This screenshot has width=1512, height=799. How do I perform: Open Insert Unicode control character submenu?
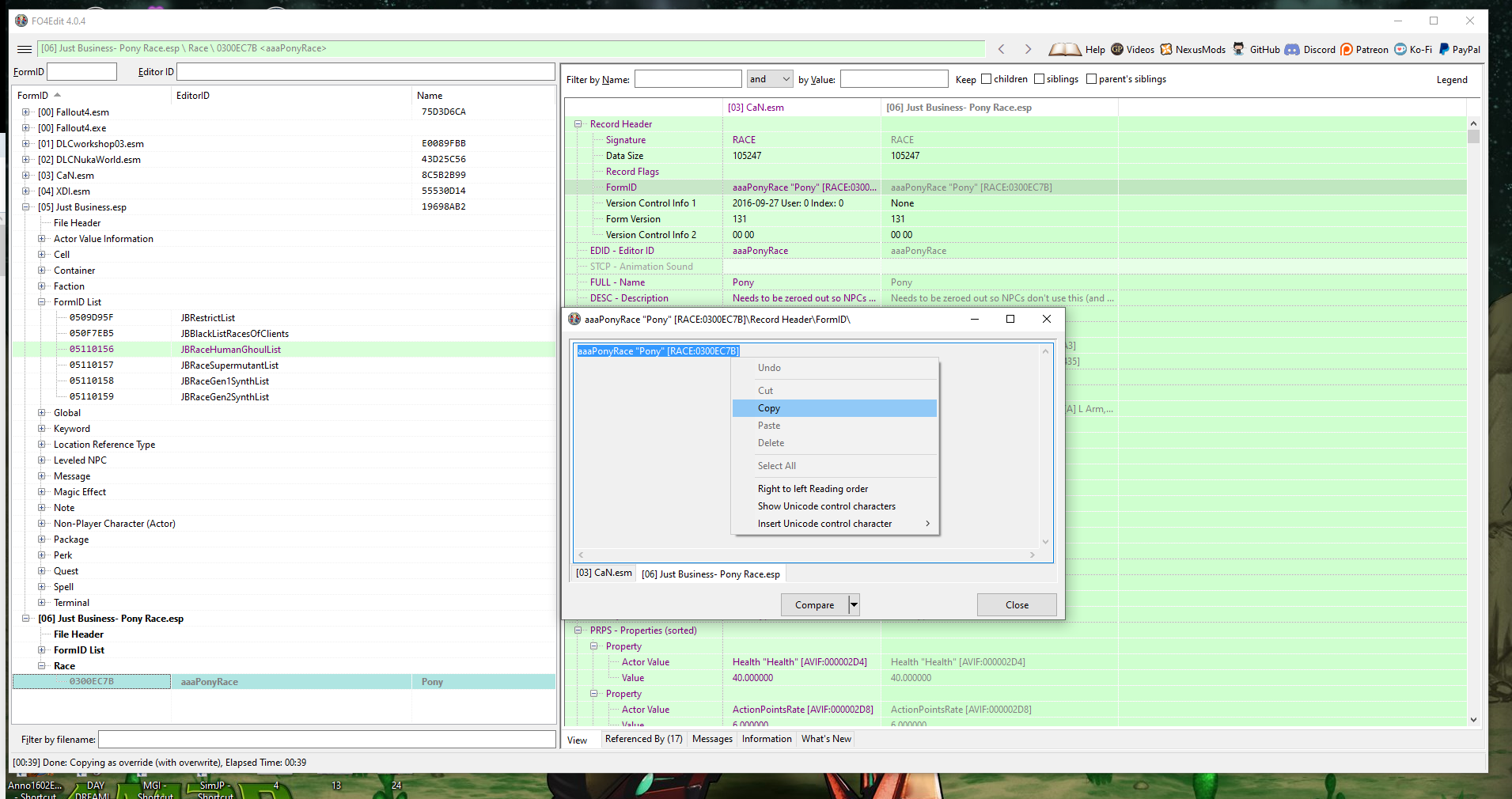coord(835,524)
